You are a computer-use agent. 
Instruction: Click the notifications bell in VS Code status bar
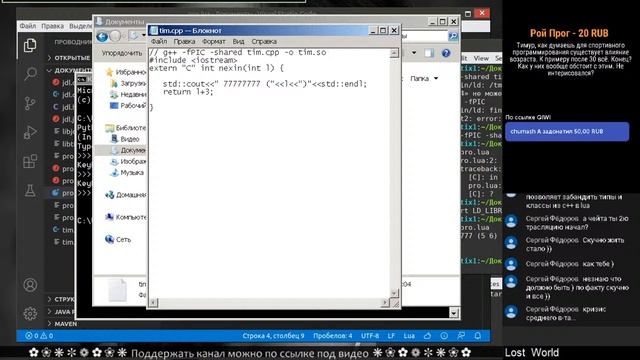point(478,336)
